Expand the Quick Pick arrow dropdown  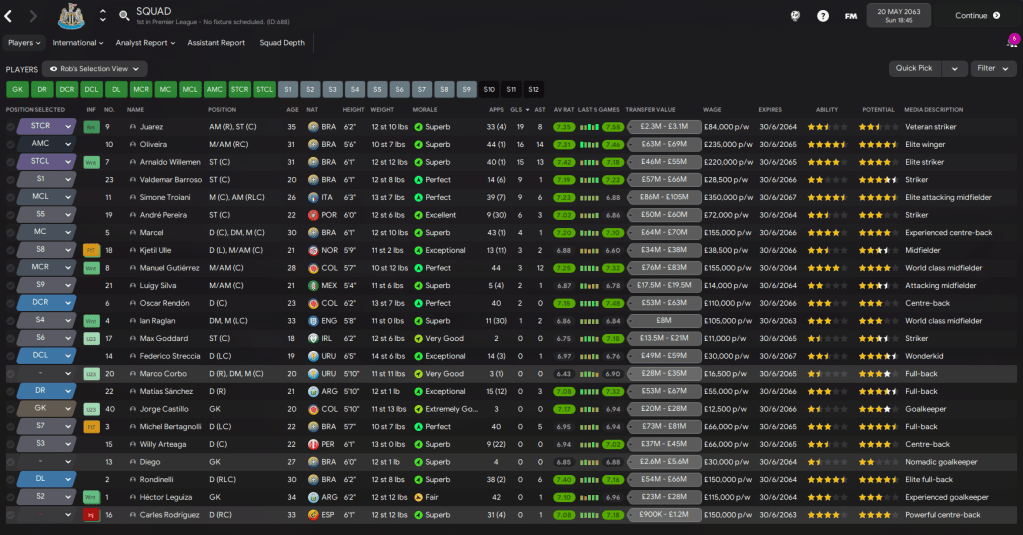[x=955, y=69]
